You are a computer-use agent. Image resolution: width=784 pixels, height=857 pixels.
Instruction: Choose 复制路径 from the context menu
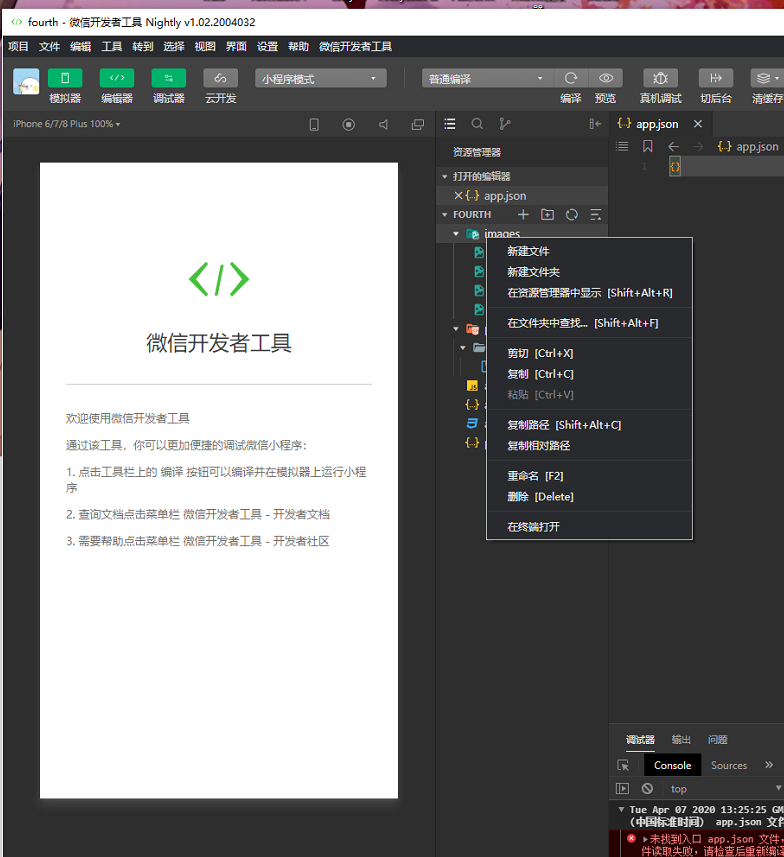pos(589,425)
